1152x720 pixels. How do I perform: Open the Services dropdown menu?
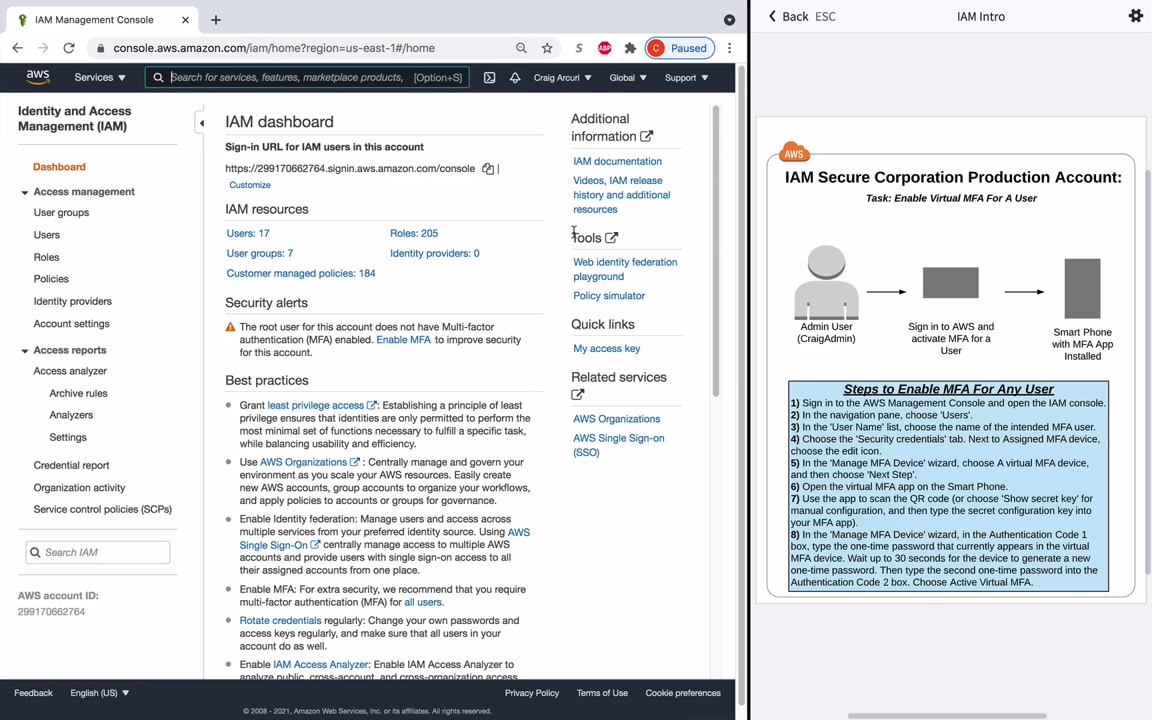[x=100, y=77]
